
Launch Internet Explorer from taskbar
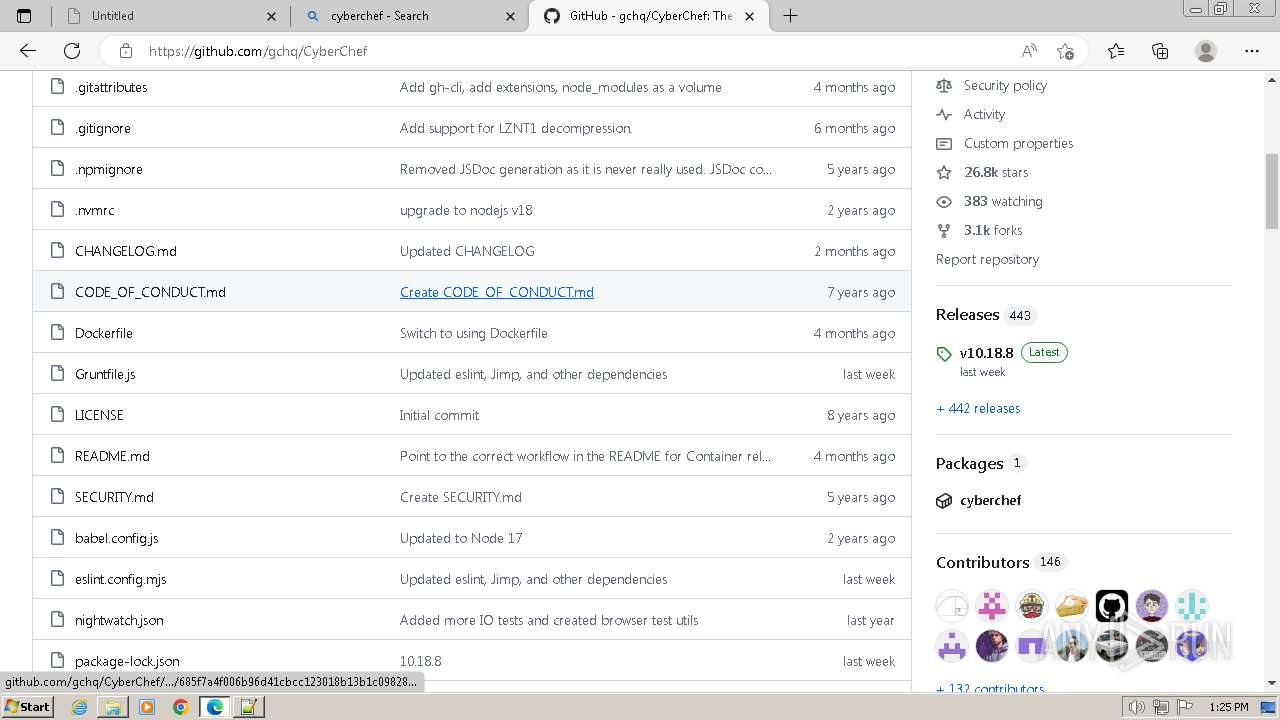79,706
